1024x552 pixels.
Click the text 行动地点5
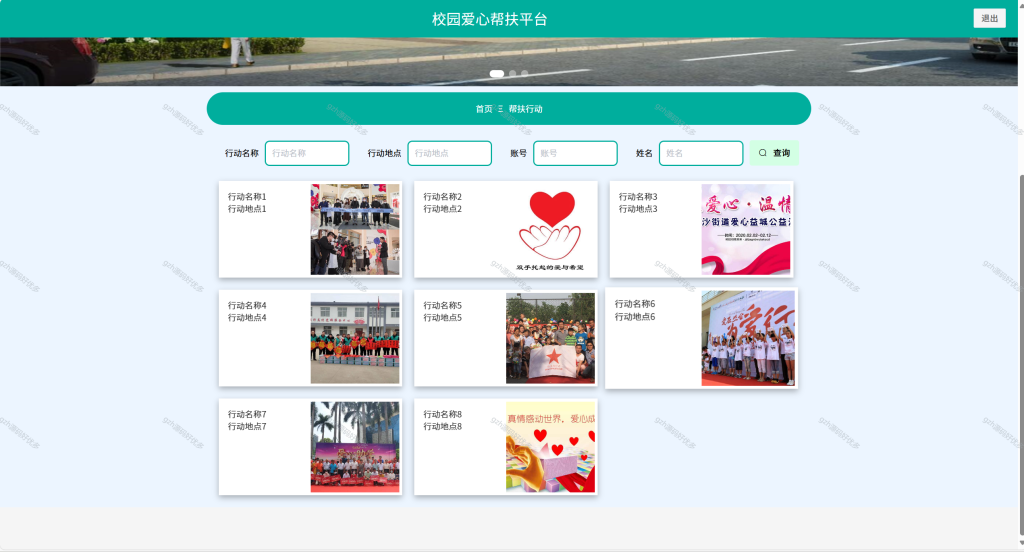click(442, 318)
